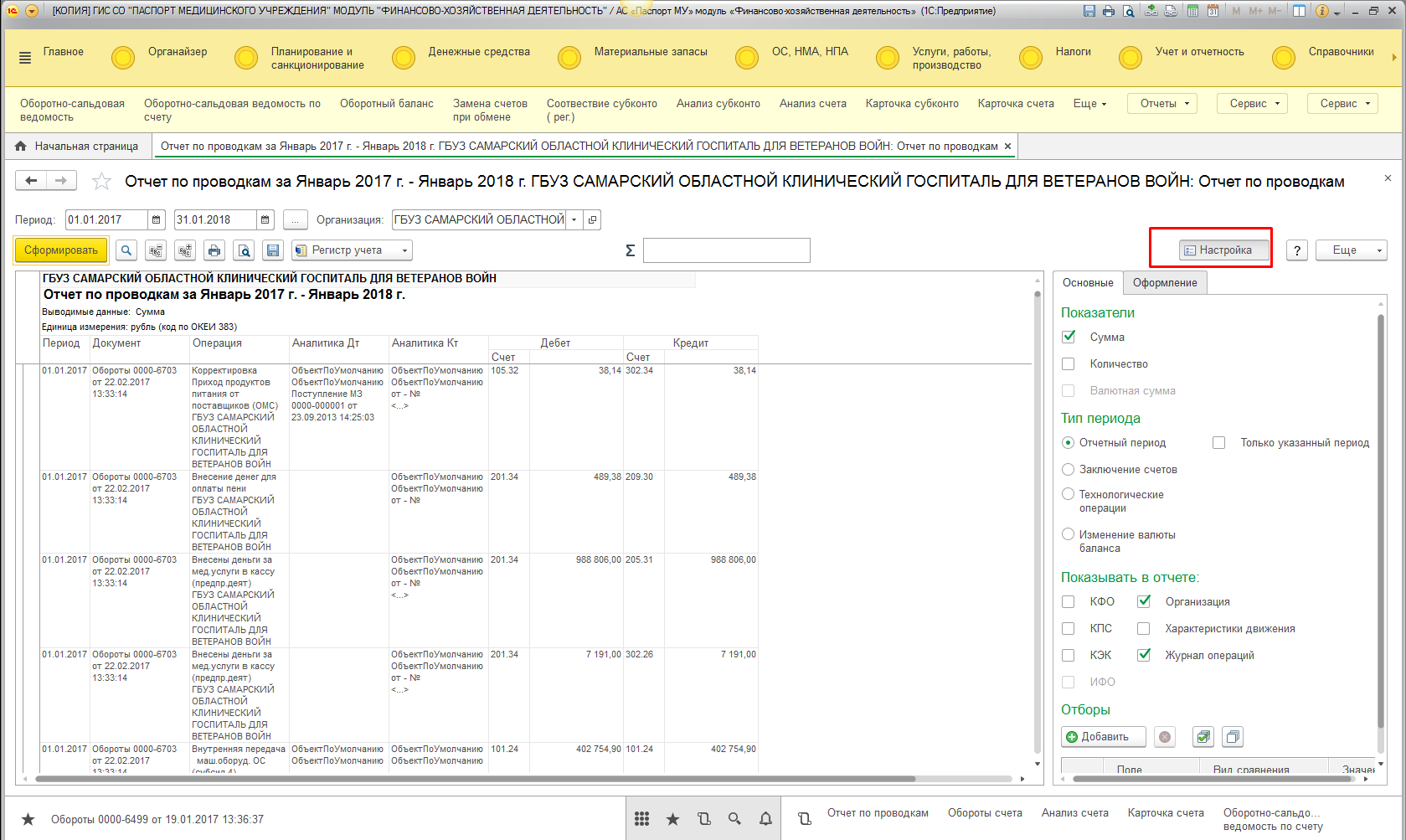Image resolution: width=1406 pixels, height=840 pixels.
Task: Open search magnifier in bottom bar
Action: [734, 819]
